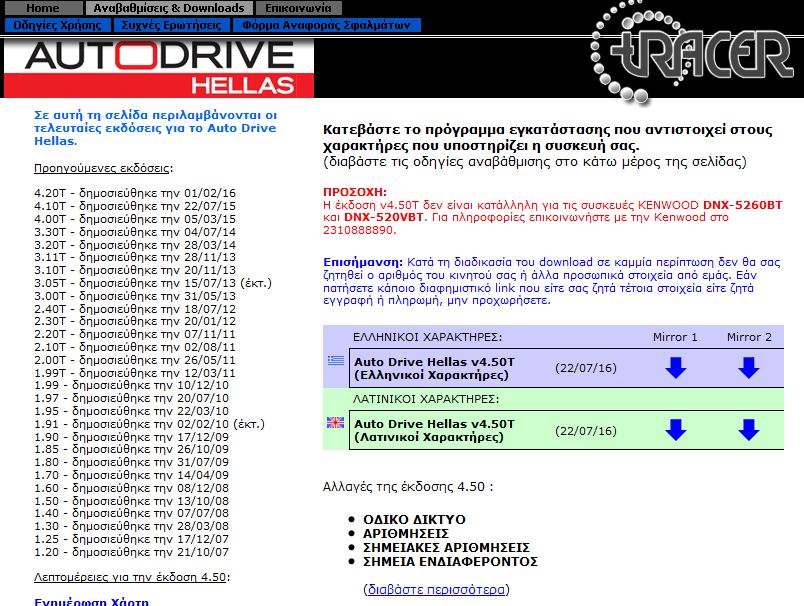
Task: Click Auto Drive Hellas v4.50T Ελληνικοί Χαρακτήρες
Action: coord(434,369)
